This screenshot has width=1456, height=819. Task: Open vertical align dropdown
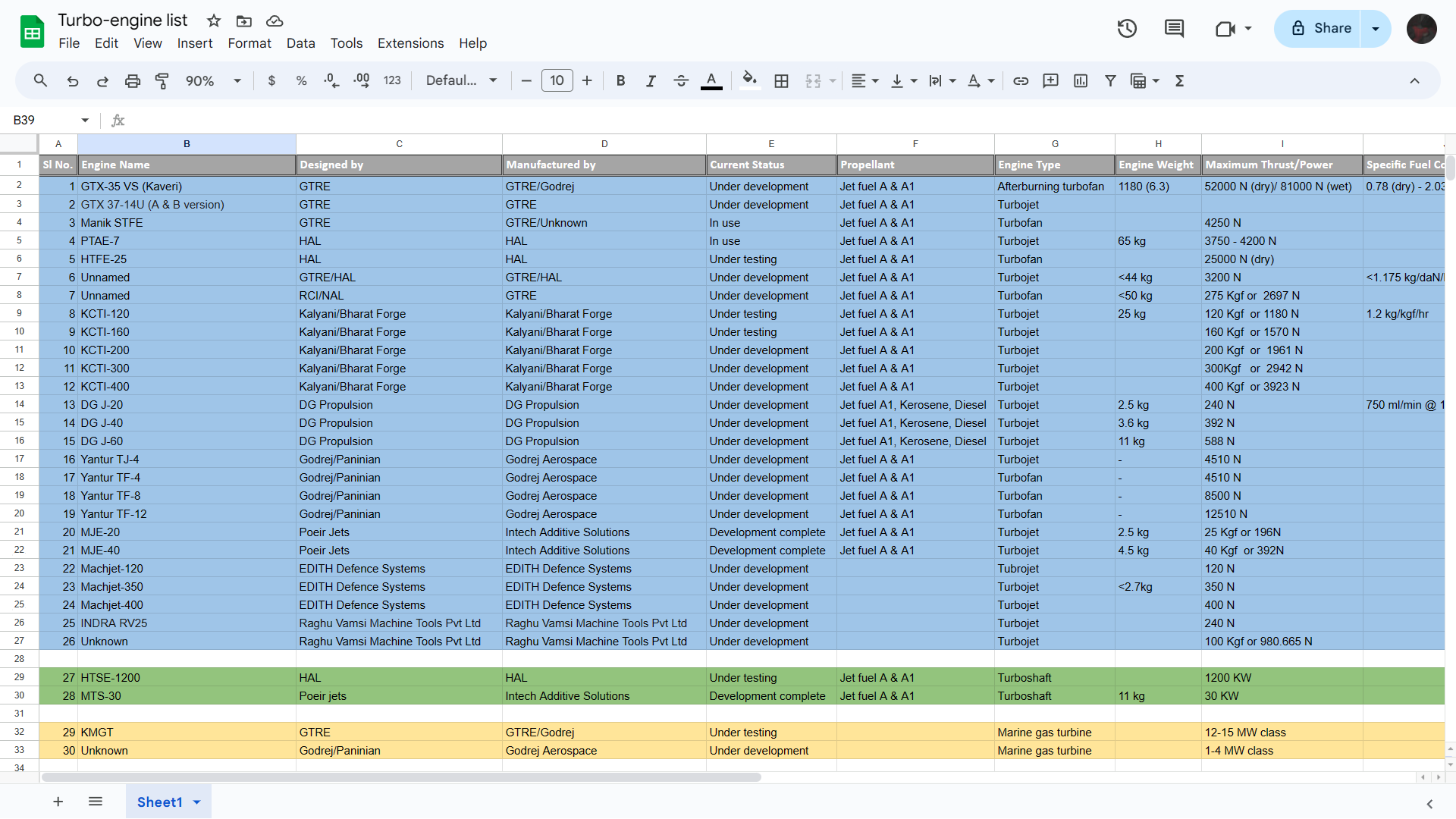pyautogui.click(x=903, y=80)
